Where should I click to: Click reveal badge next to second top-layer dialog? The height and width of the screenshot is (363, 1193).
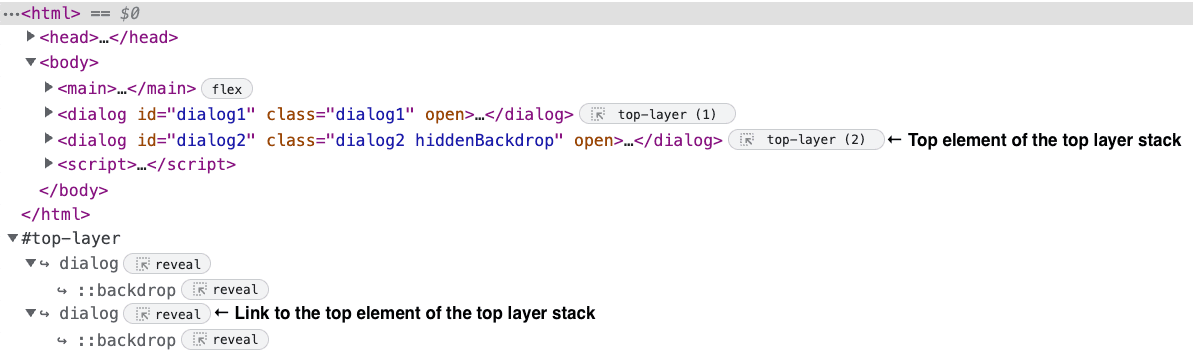167,314
